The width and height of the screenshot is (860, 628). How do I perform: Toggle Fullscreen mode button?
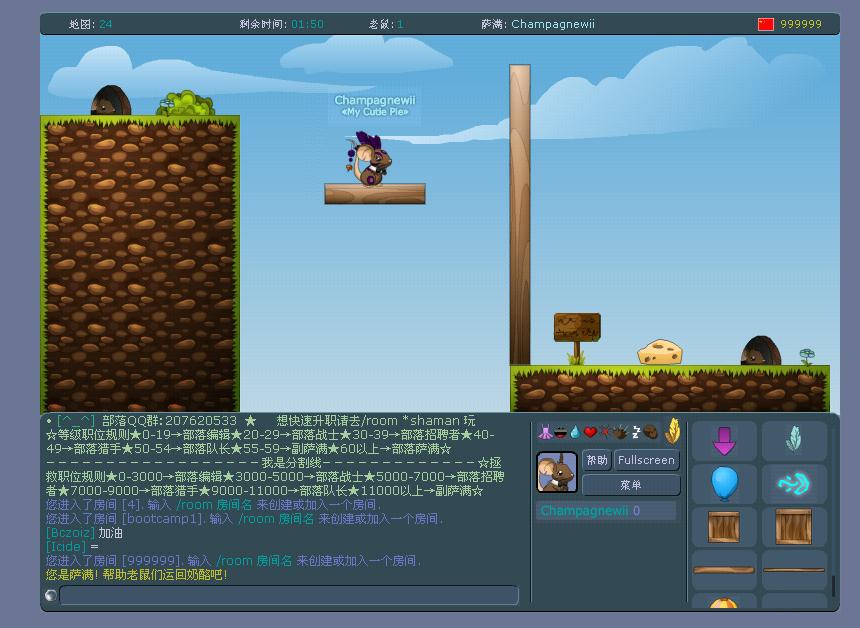tap(646, 460)
